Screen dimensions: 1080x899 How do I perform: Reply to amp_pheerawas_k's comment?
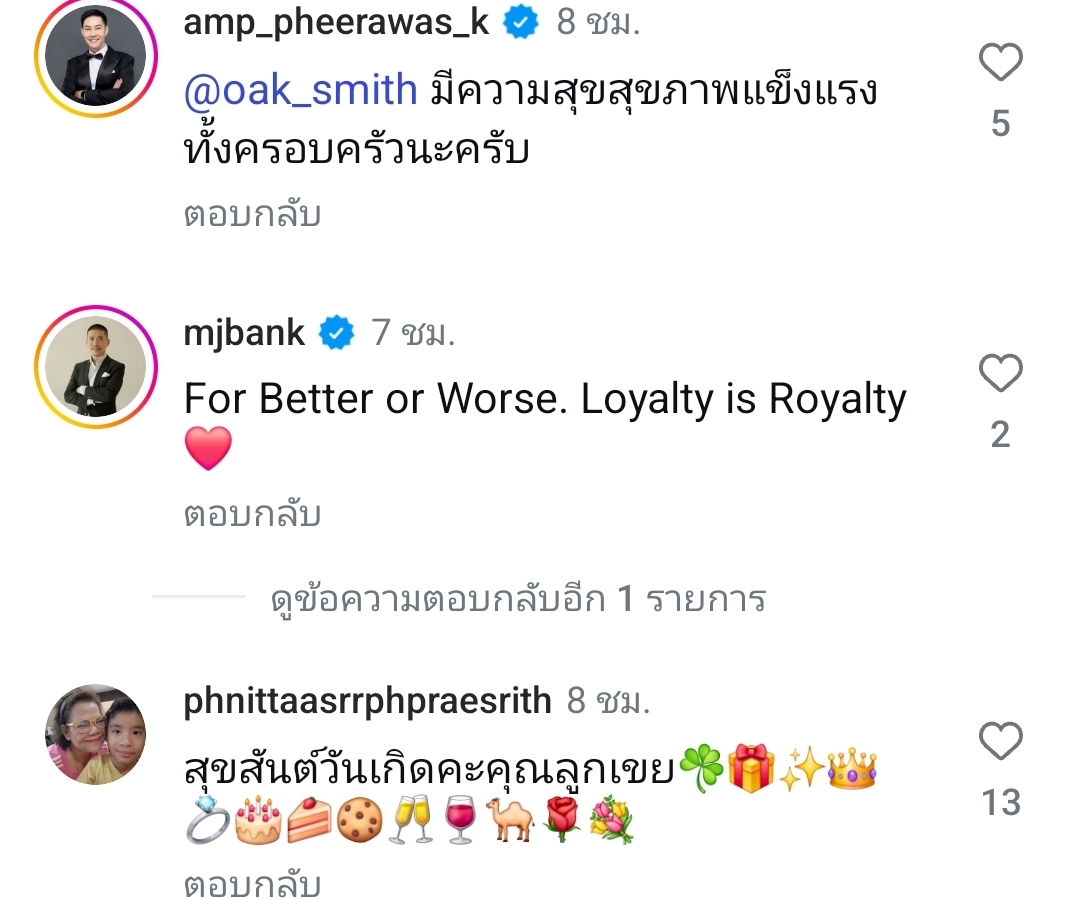point(252,215)
